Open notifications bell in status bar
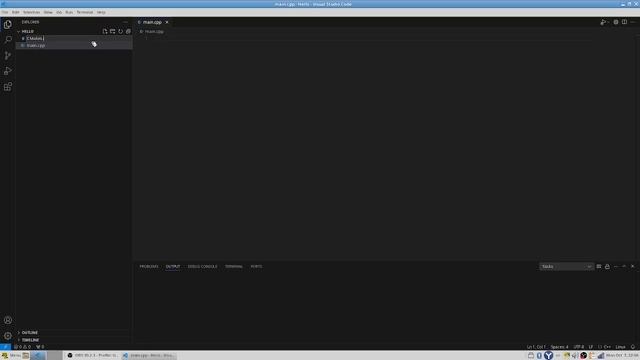This screenshot has width=640, height=360. tap(633, 347)
